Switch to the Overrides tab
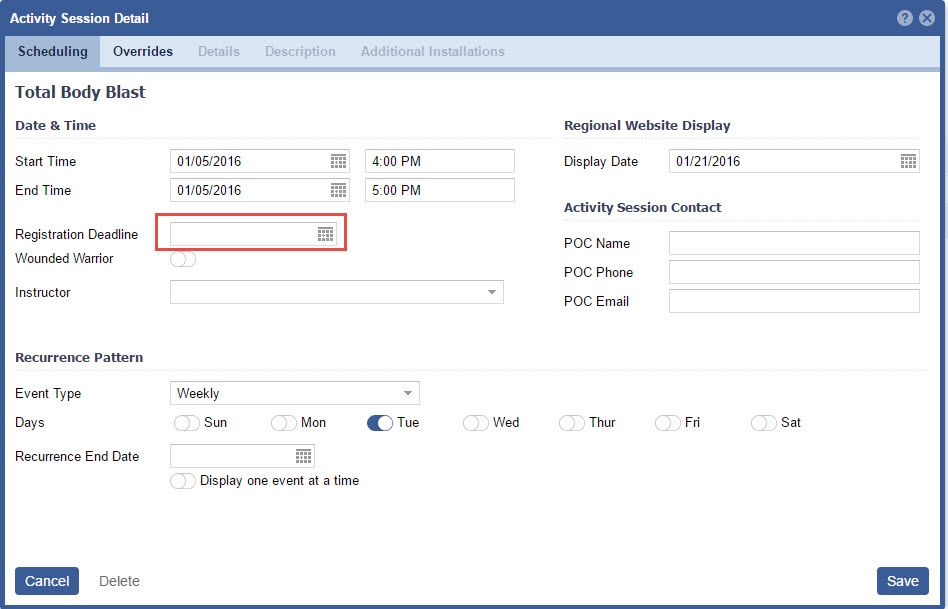 point(143,51)
